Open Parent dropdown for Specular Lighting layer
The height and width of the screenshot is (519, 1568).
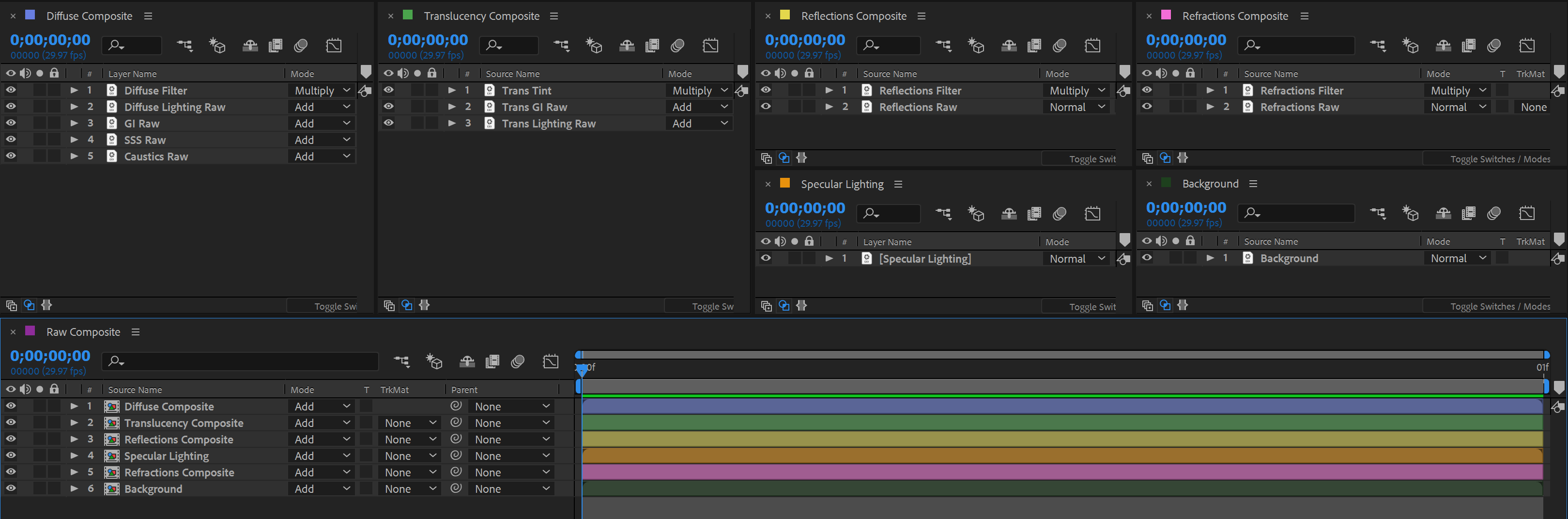point(511,456)
